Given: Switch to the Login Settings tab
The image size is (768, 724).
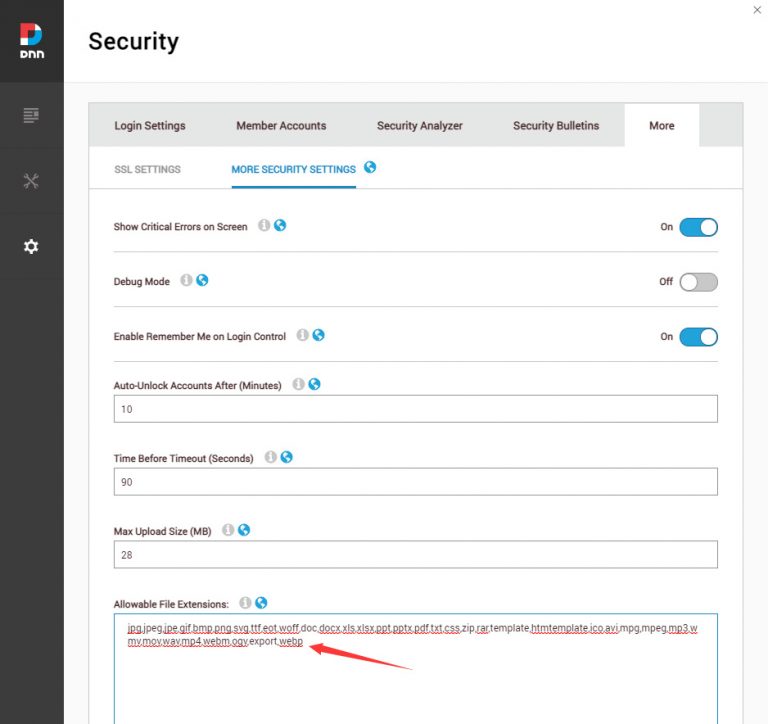Looking at the screenshot, I should pos(150,126).
